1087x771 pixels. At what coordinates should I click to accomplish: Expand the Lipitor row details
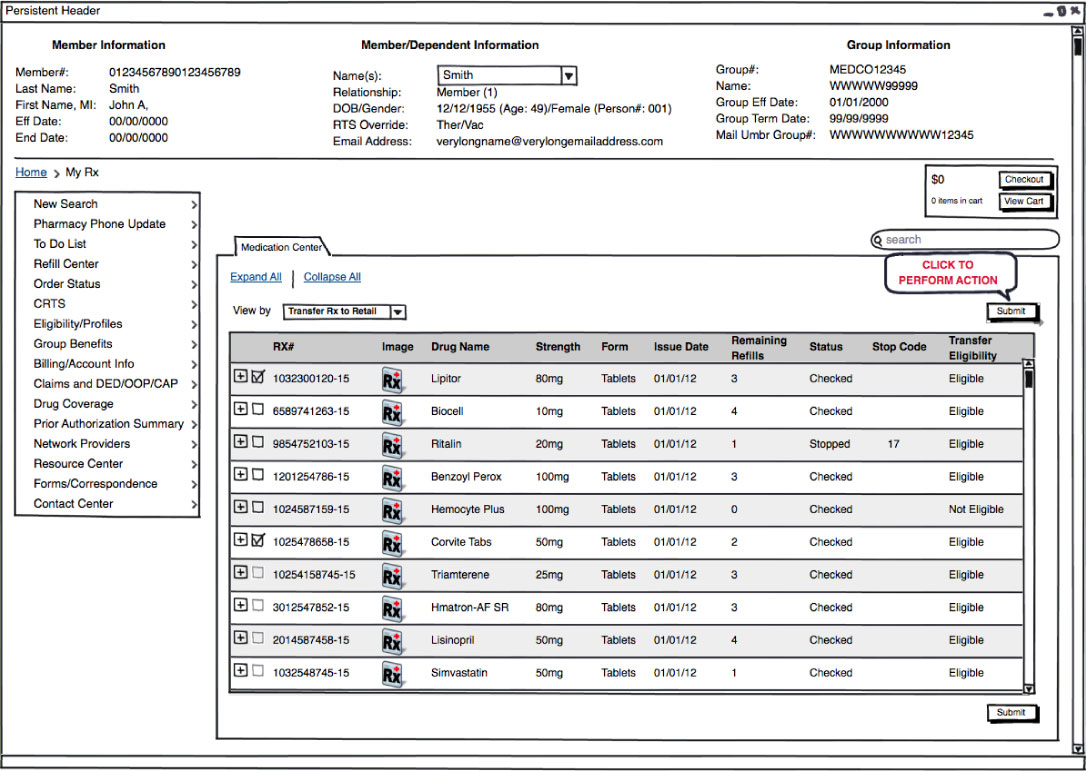[x=241, y=376]
